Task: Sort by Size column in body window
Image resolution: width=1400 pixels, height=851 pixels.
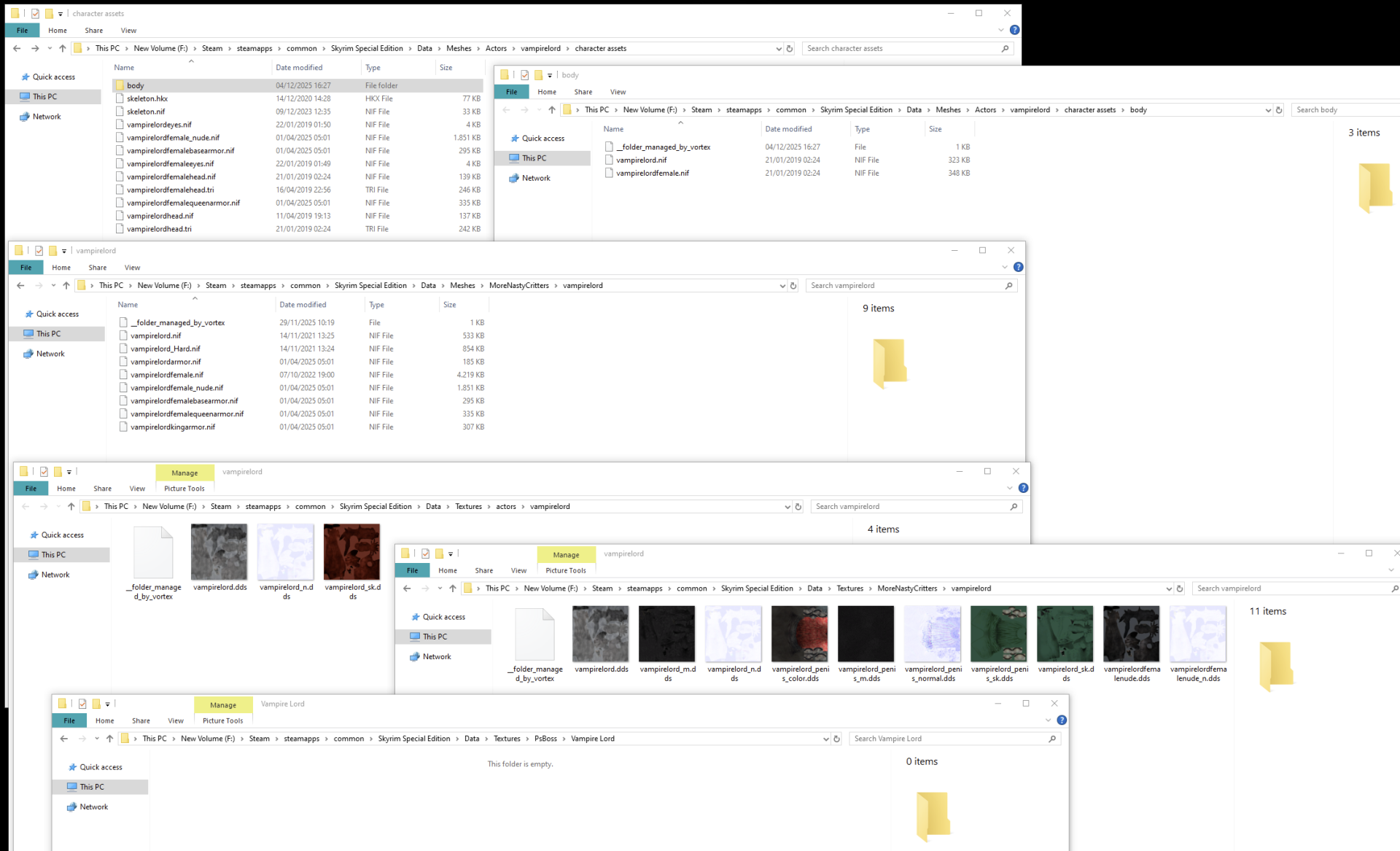Action: click(x=936, y=129)
